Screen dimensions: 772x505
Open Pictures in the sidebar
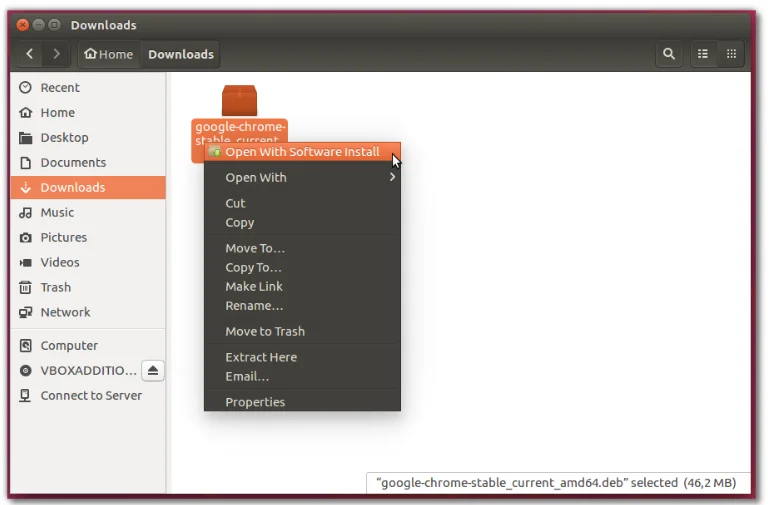[x=88, y=238]
